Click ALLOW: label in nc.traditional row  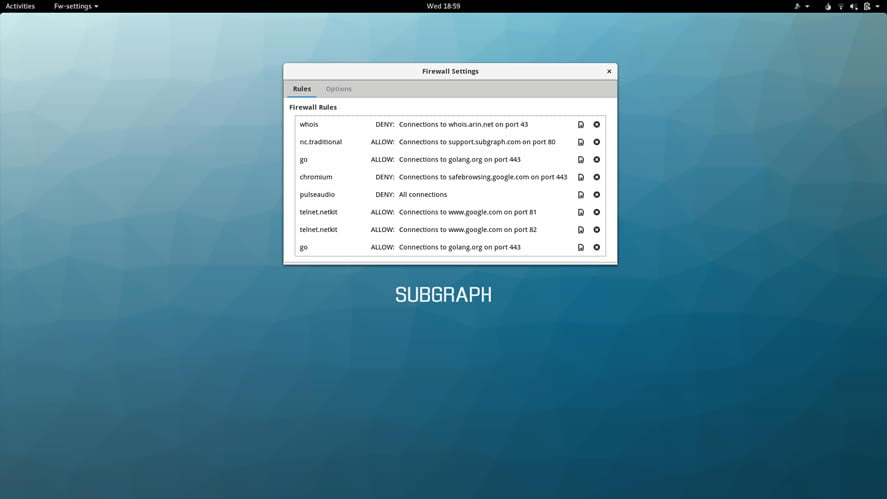coord(382,142)
